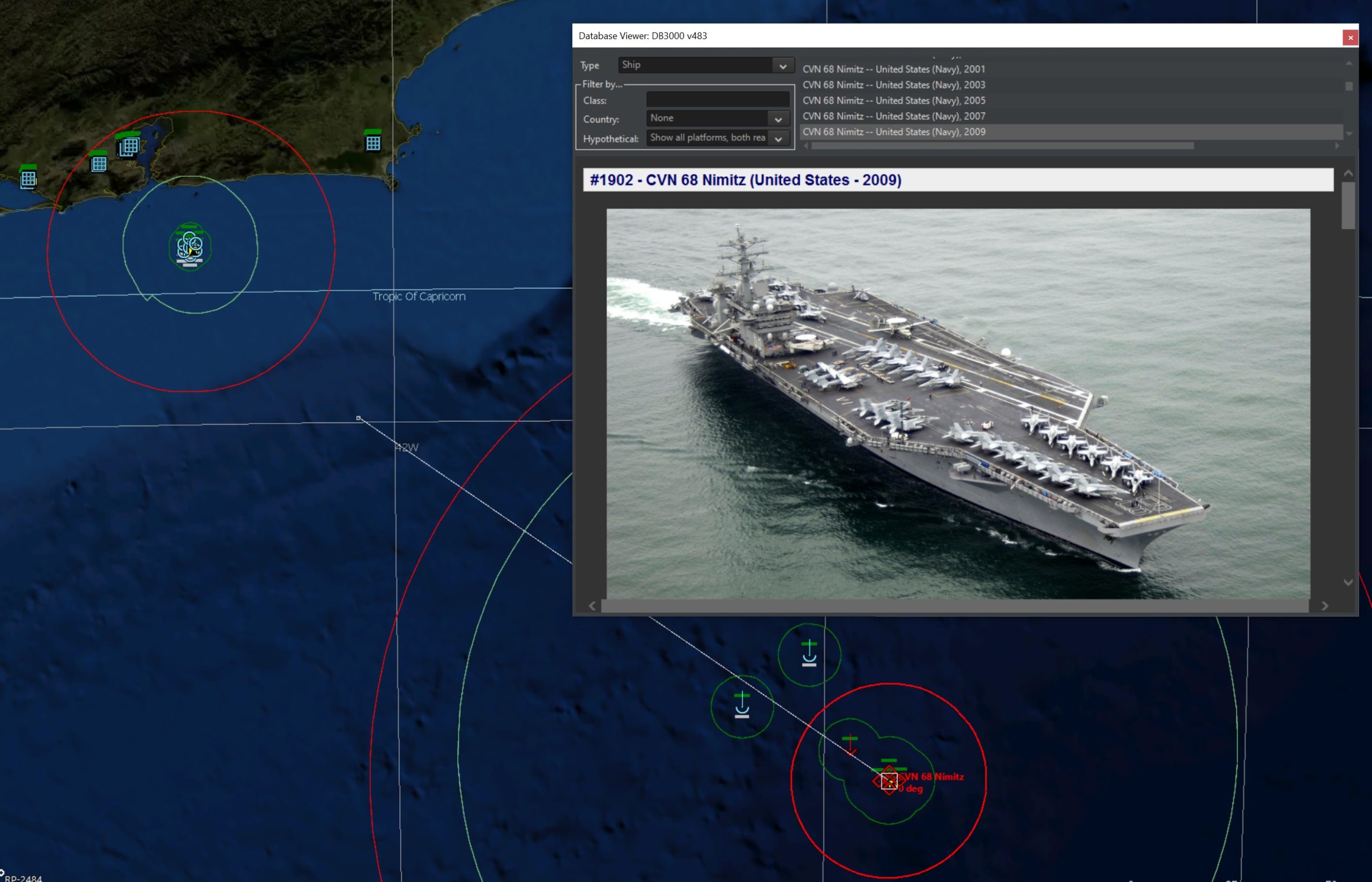
Task: Click the detail pane scroll up arrow
Action: pos(1347,174)
